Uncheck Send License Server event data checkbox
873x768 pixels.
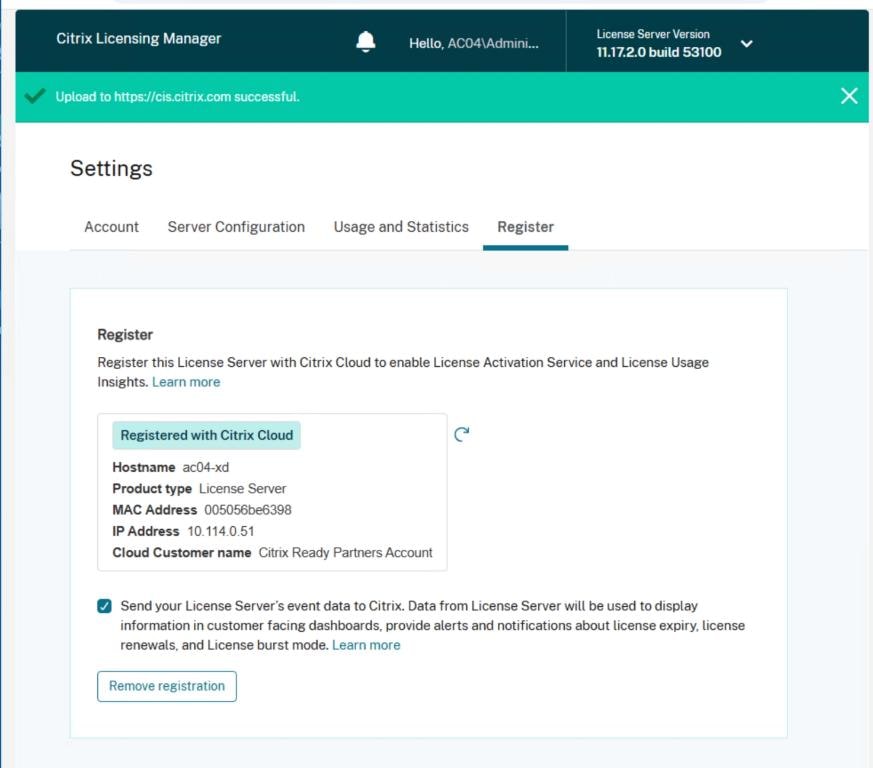pyautogui.click(x=104, y=606)
